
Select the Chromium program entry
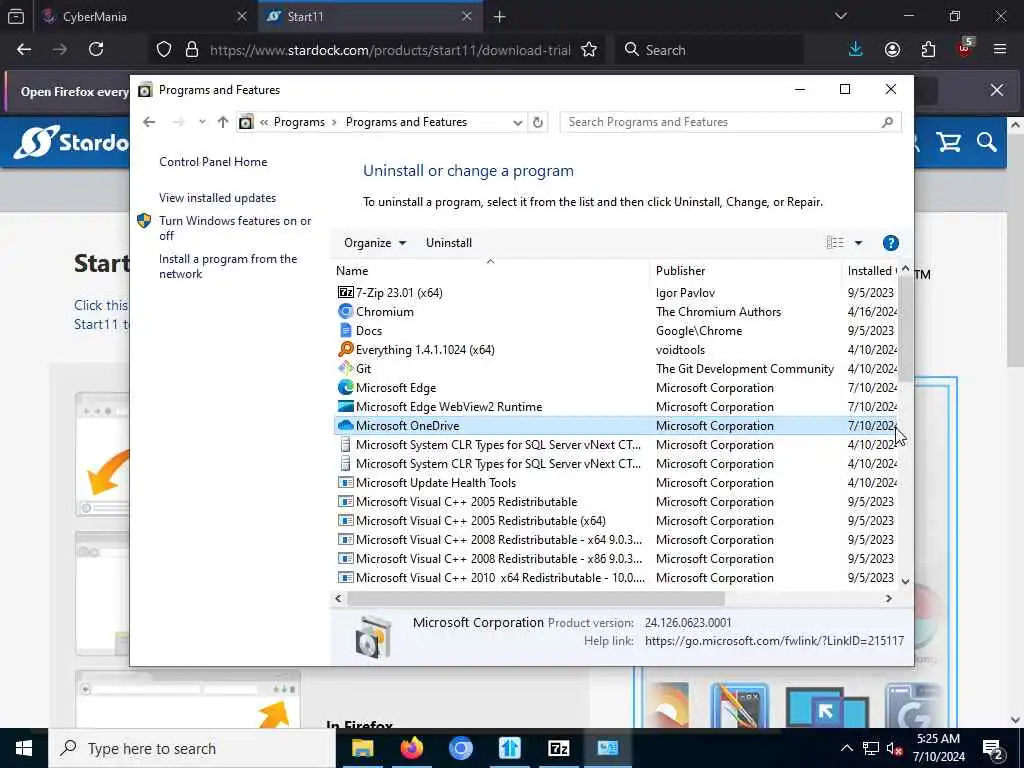point(614,312)
